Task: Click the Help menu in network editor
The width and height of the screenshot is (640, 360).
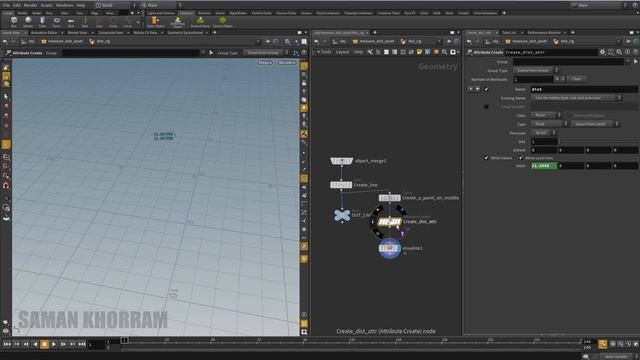Action: tap(358, 52)
